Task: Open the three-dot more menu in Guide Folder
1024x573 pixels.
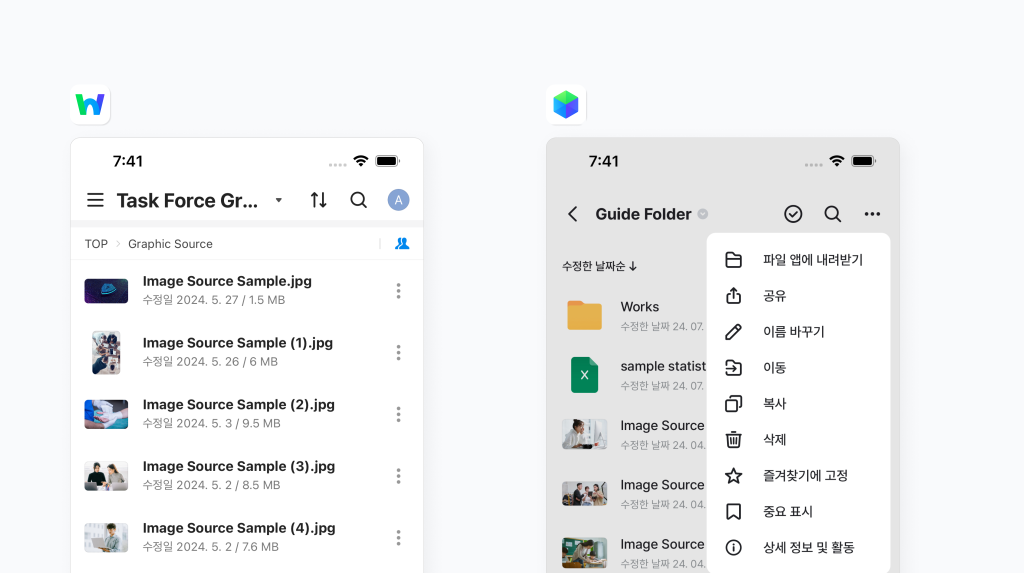Action: point(872,214)
